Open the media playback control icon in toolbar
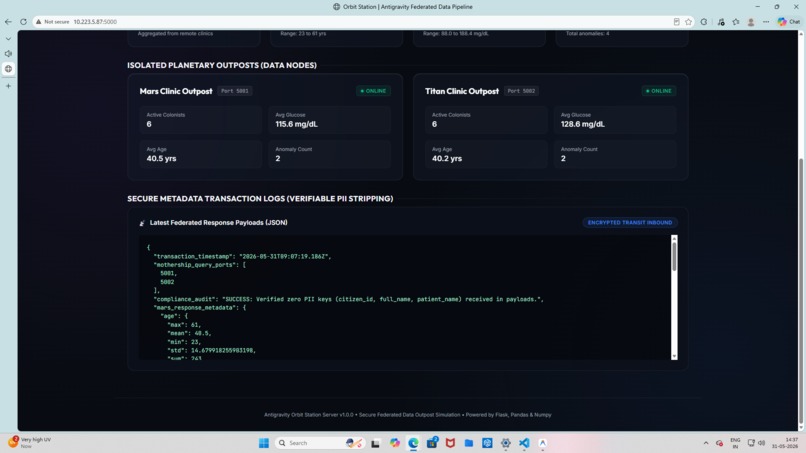Viewport: 806px width, 453px height. click(x=721, y=22)
